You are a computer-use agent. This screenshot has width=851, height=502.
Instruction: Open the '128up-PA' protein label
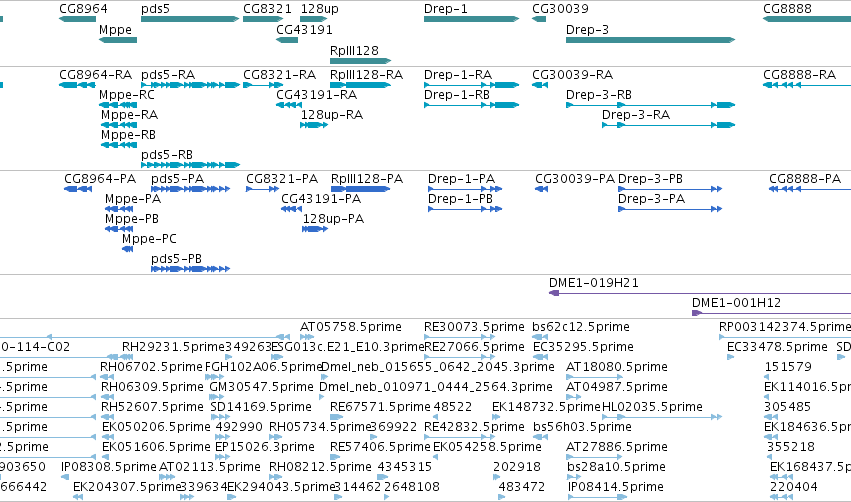333,219
